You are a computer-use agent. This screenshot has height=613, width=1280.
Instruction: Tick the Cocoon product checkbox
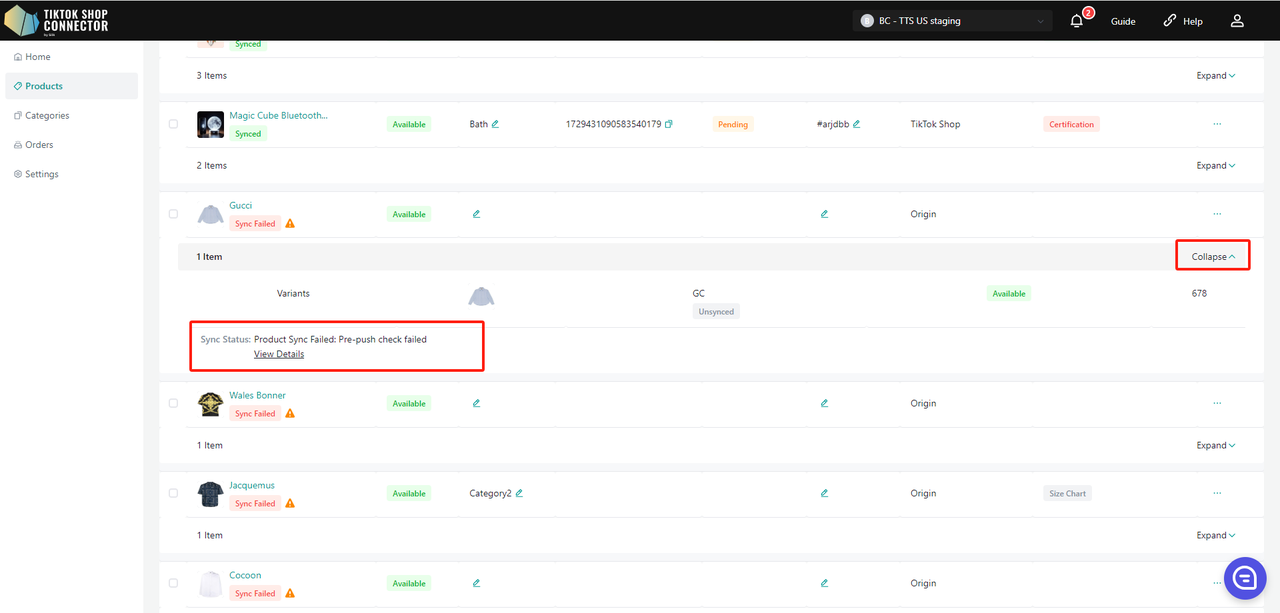pos(173,583)
